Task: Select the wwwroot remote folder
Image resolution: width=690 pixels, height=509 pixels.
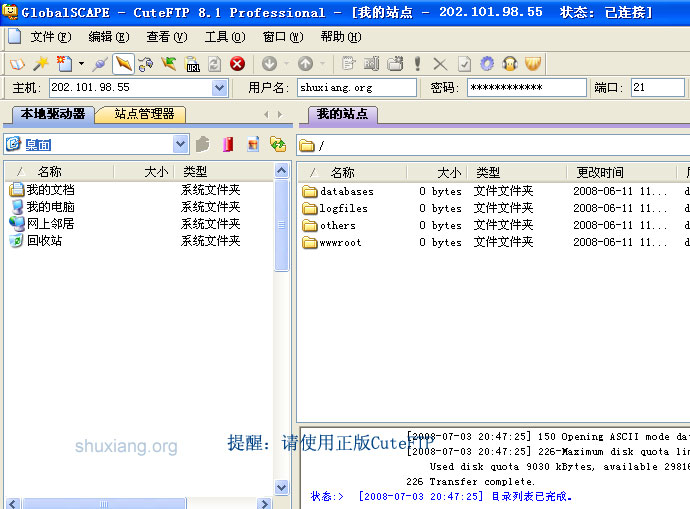Action: [332, 242]
